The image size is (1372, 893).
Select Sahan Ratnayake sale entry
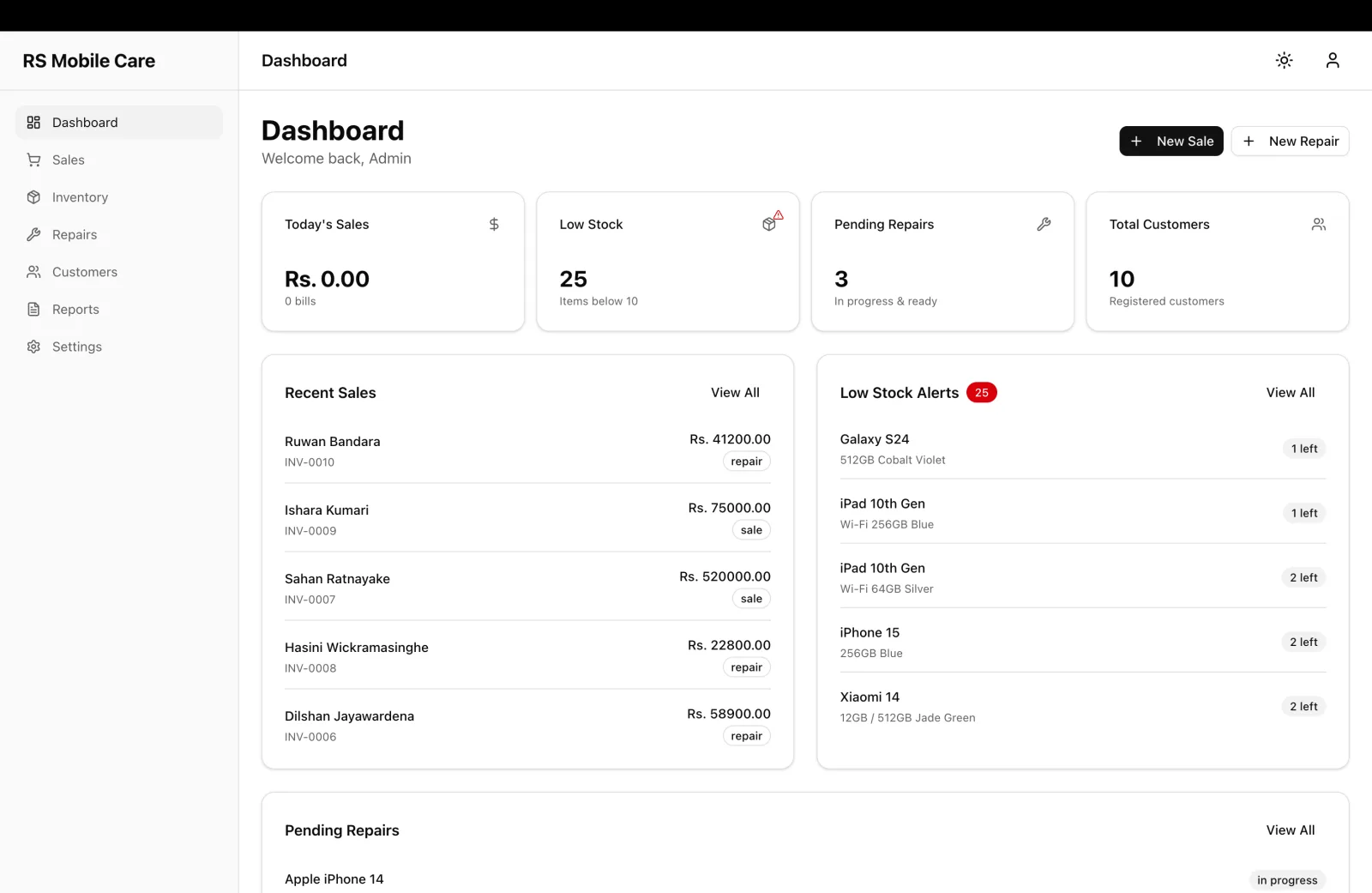coord(527,588)
